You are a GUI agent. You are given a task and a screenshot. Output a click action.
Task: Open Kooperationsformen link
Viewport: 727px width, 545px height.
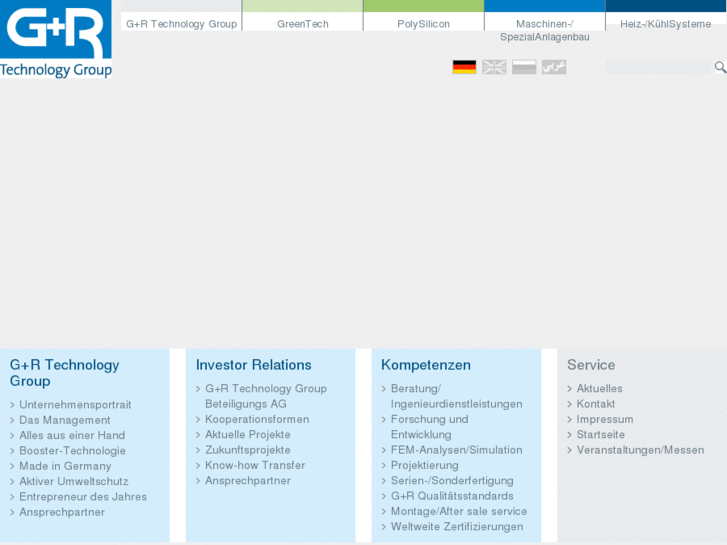(257, 419)
